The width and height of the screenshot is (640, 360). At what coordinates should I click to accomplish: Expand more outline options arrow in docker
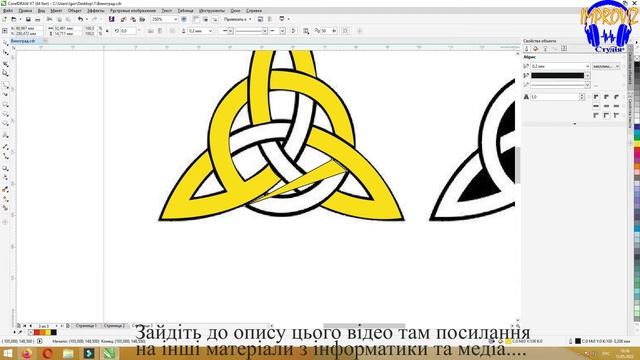pos(575,124)
